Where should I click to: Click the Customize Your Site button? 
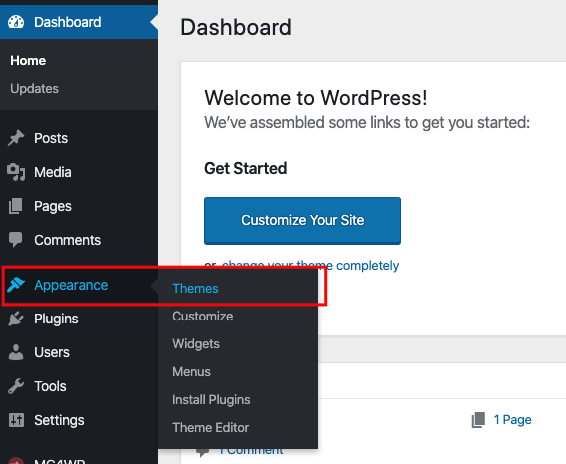[302, 221]
